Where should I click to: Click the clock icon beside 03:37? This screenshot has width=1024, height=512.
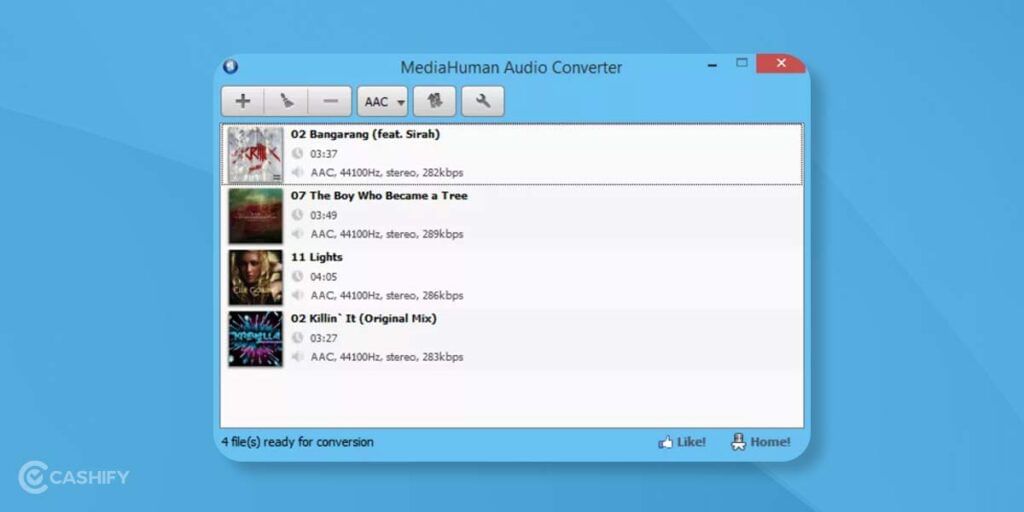[x=298, y=153]
